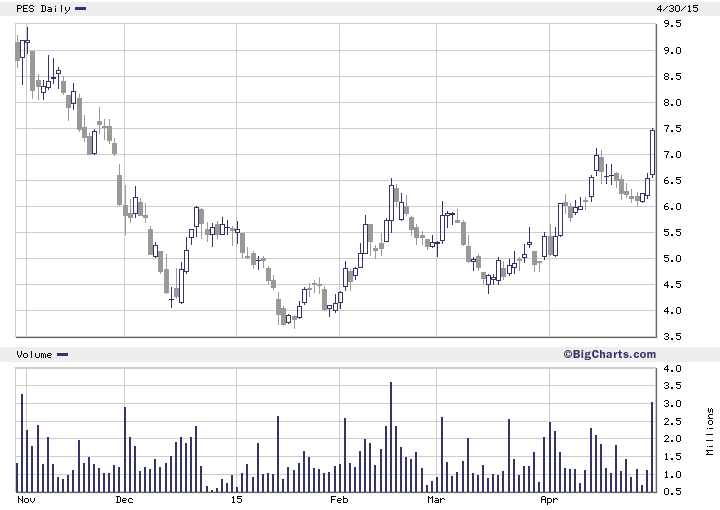The image size is (720, 510).
Task: Click the 'Apr' month label
Action: pos(549,500)
